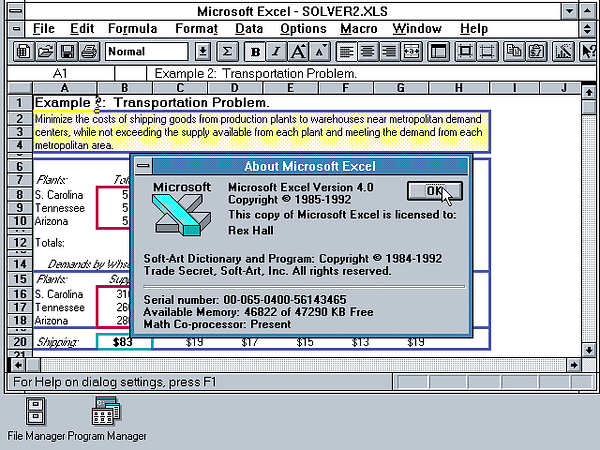Image resolution: width=600 pixels, height=450 pixels.
Task: Click the Select All corner button
Action: pyautogui.click(x=20, y=88)
